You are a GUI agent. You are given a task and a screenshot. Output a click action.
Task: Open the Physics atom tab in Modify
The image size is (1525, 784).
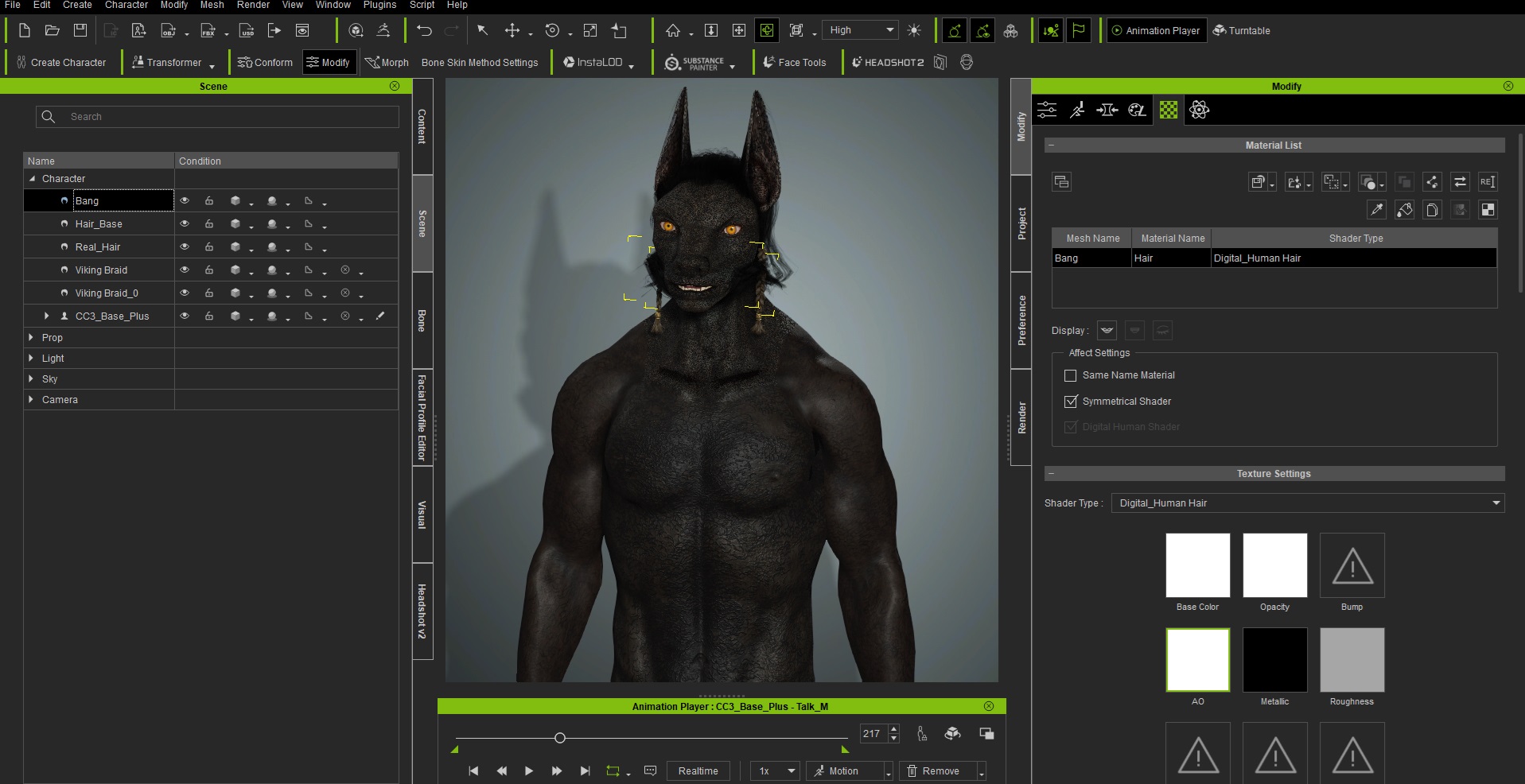[1199, 110]
